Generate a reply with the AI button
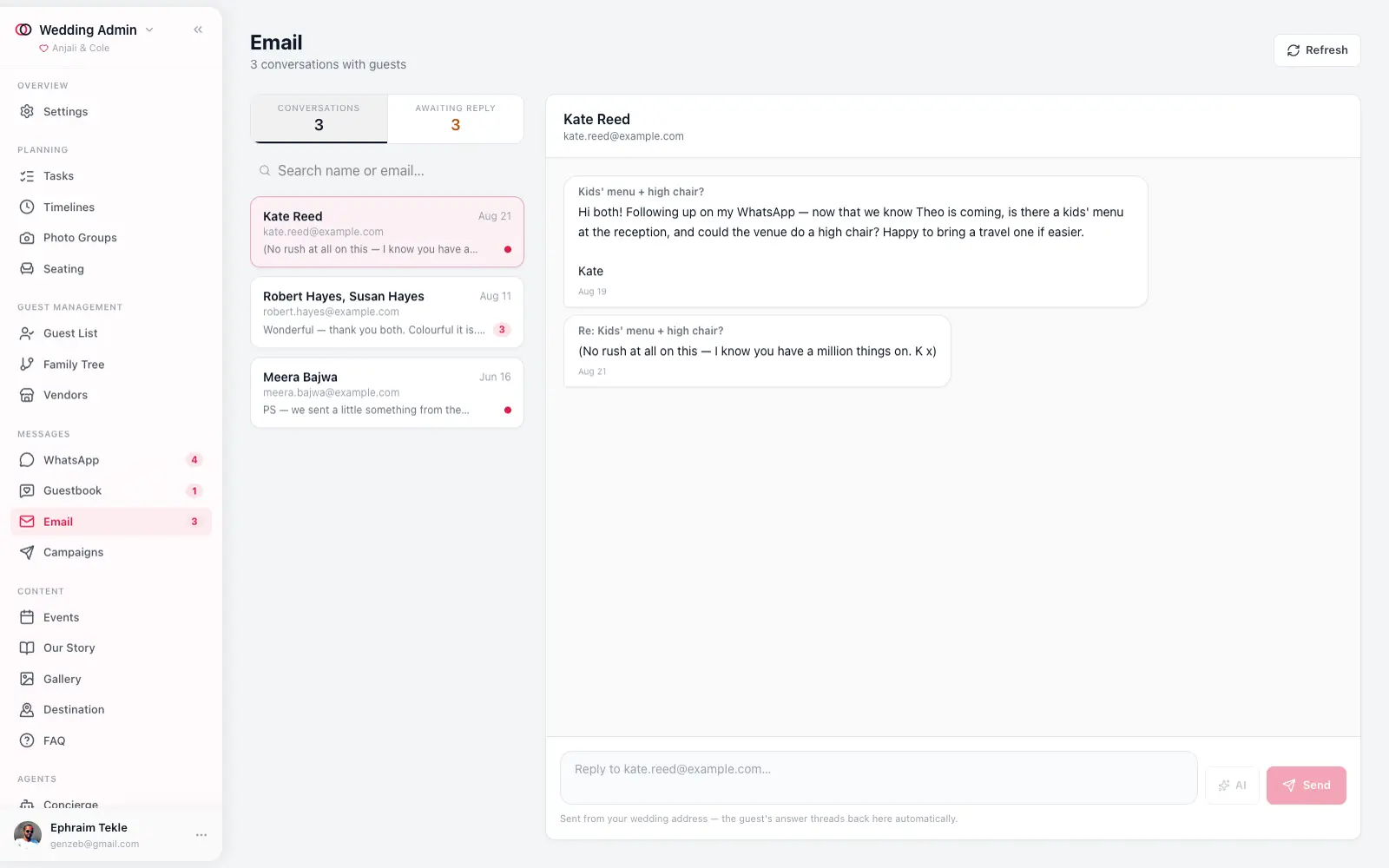The width and height of the screenshot is (1389, 868). [1232, 786]
